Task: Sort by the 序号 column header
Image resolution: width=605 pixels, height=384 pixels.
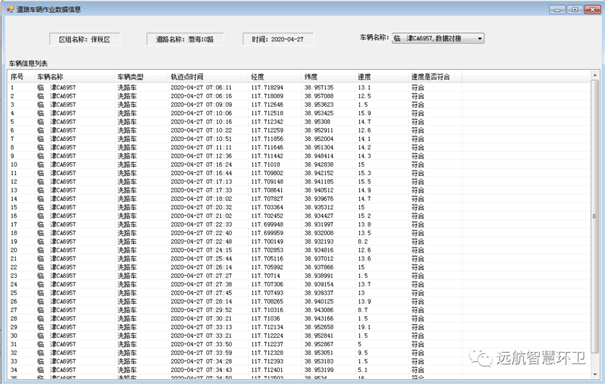Action: (x=21, y=77)
